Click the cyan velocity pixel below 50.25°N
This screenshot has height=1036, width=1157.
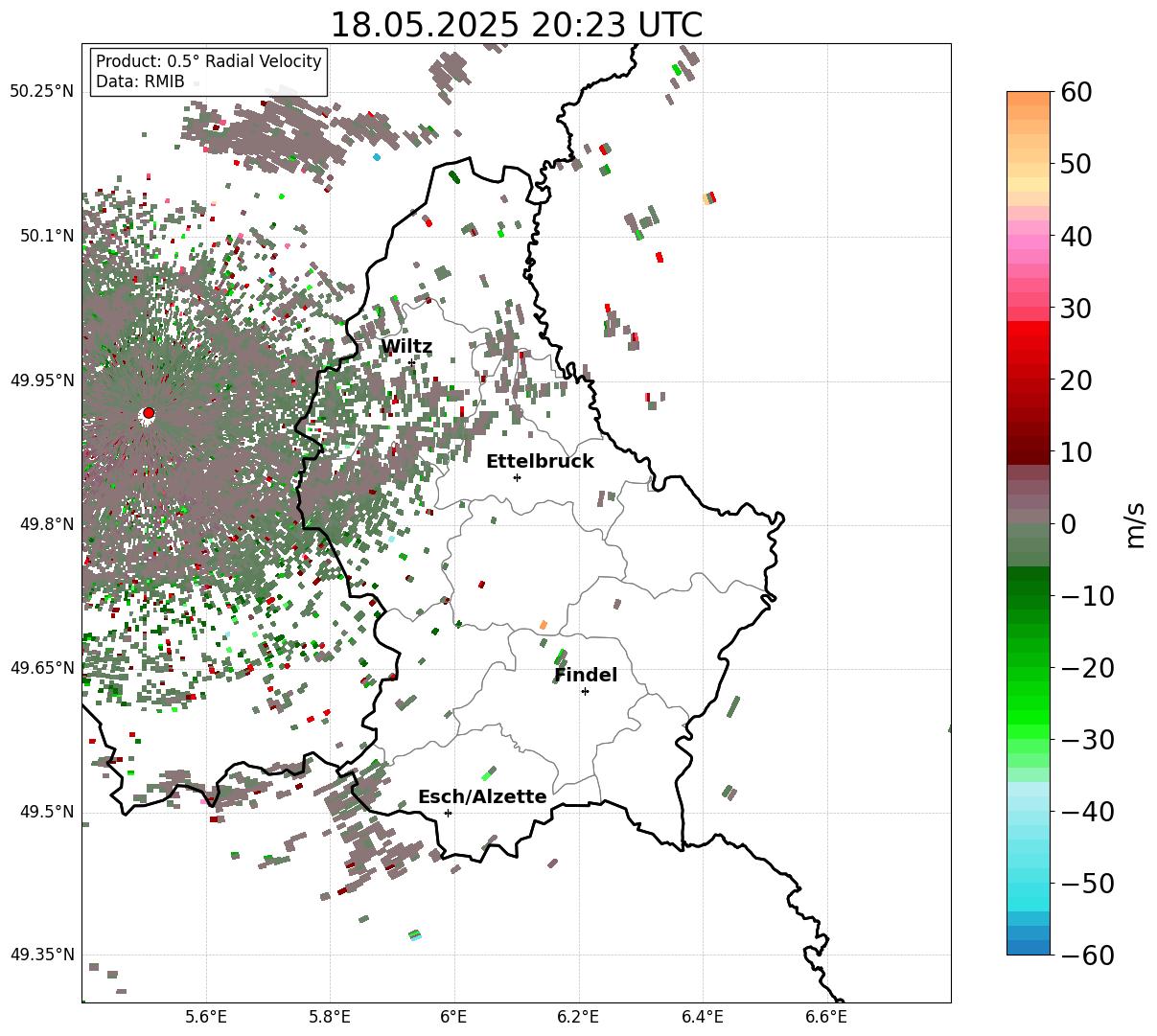pos(377,156)
